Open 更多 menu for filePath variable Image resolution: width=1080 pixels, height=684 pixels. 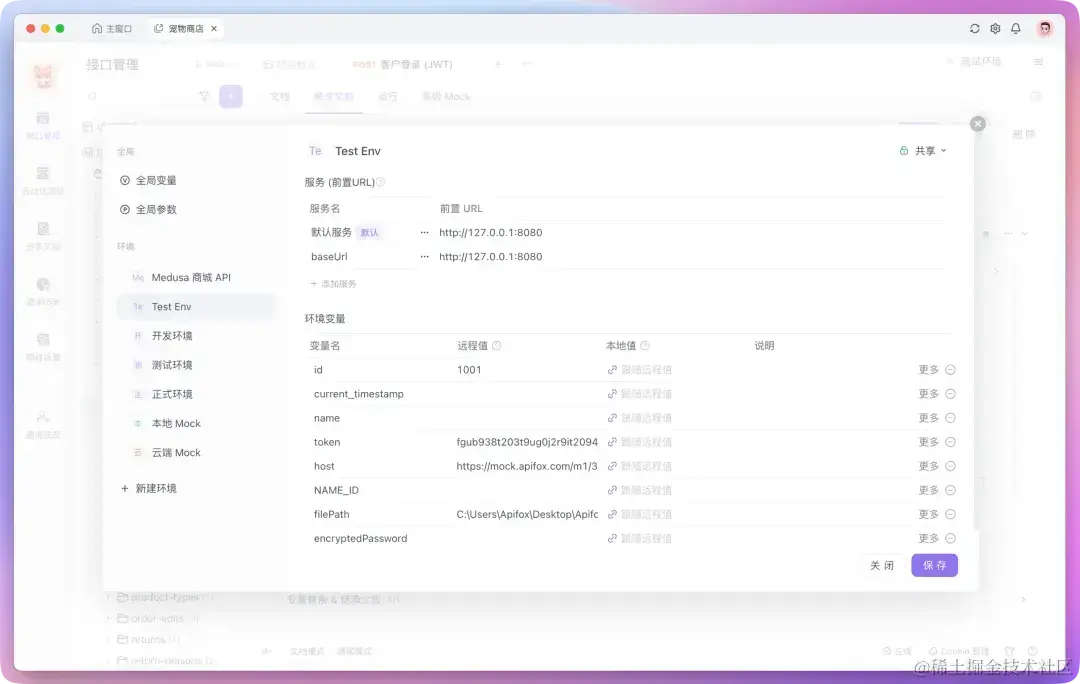point(928,515)
